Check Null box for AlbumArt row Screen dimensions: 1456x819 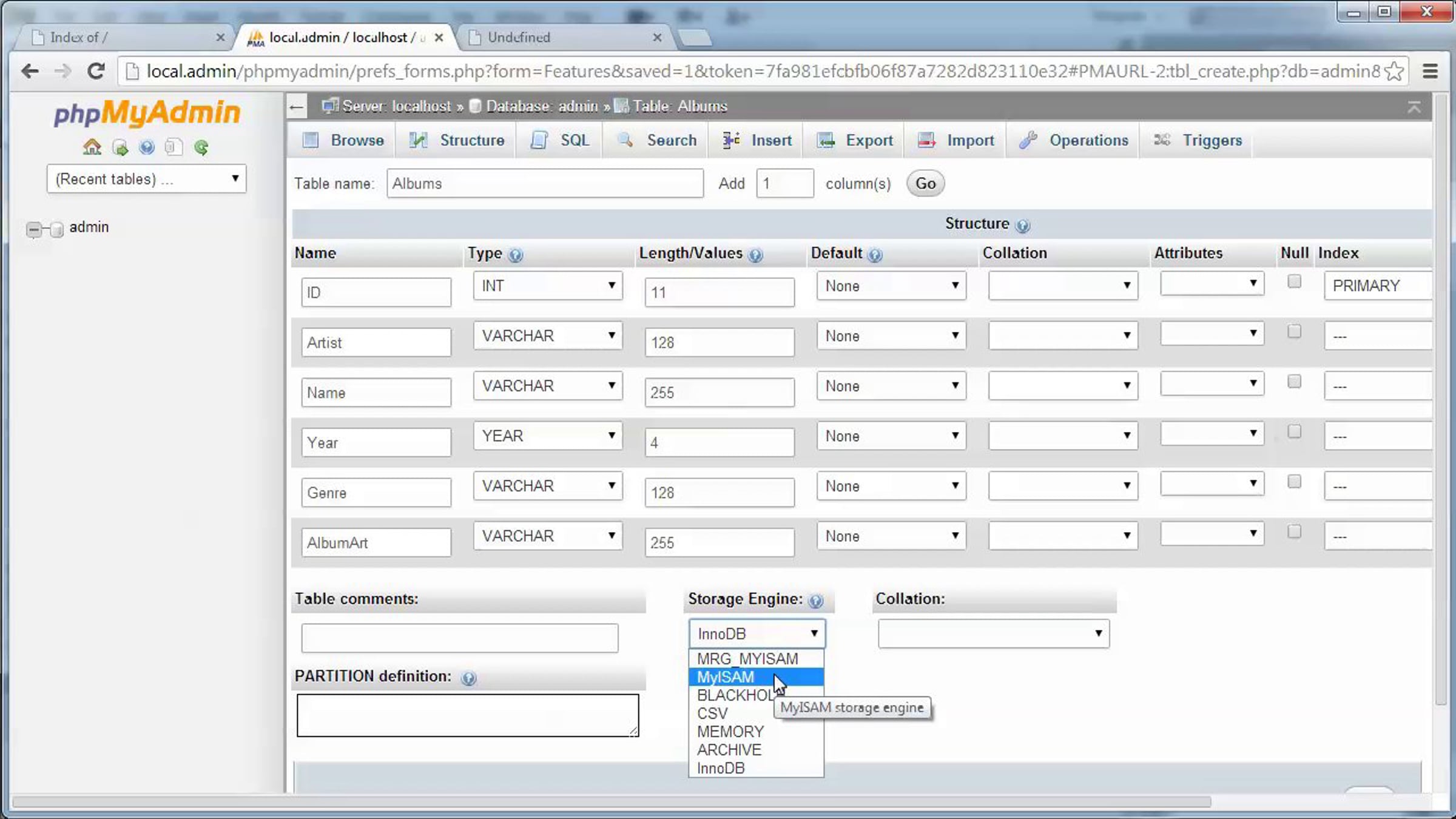coord(1294,531)
